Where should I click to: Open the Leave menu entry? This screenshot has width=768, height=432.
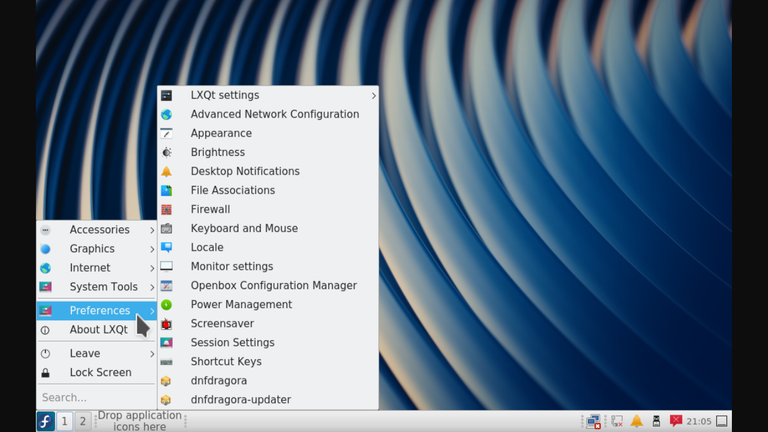[x=96, y=354]
